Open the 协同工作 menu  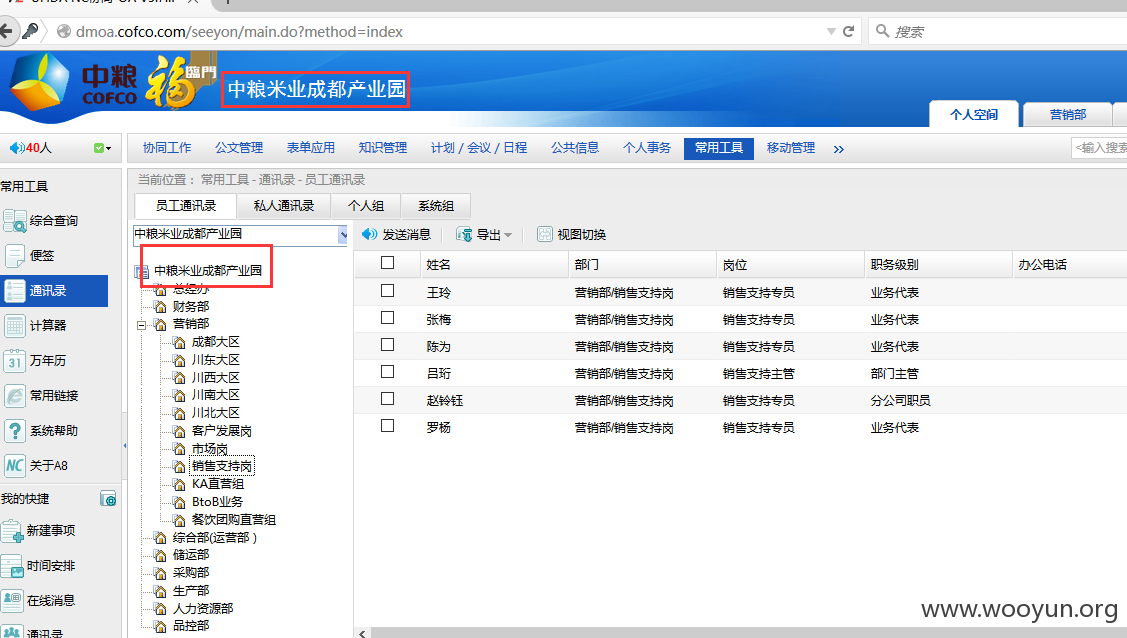click(x=167, y=148)
